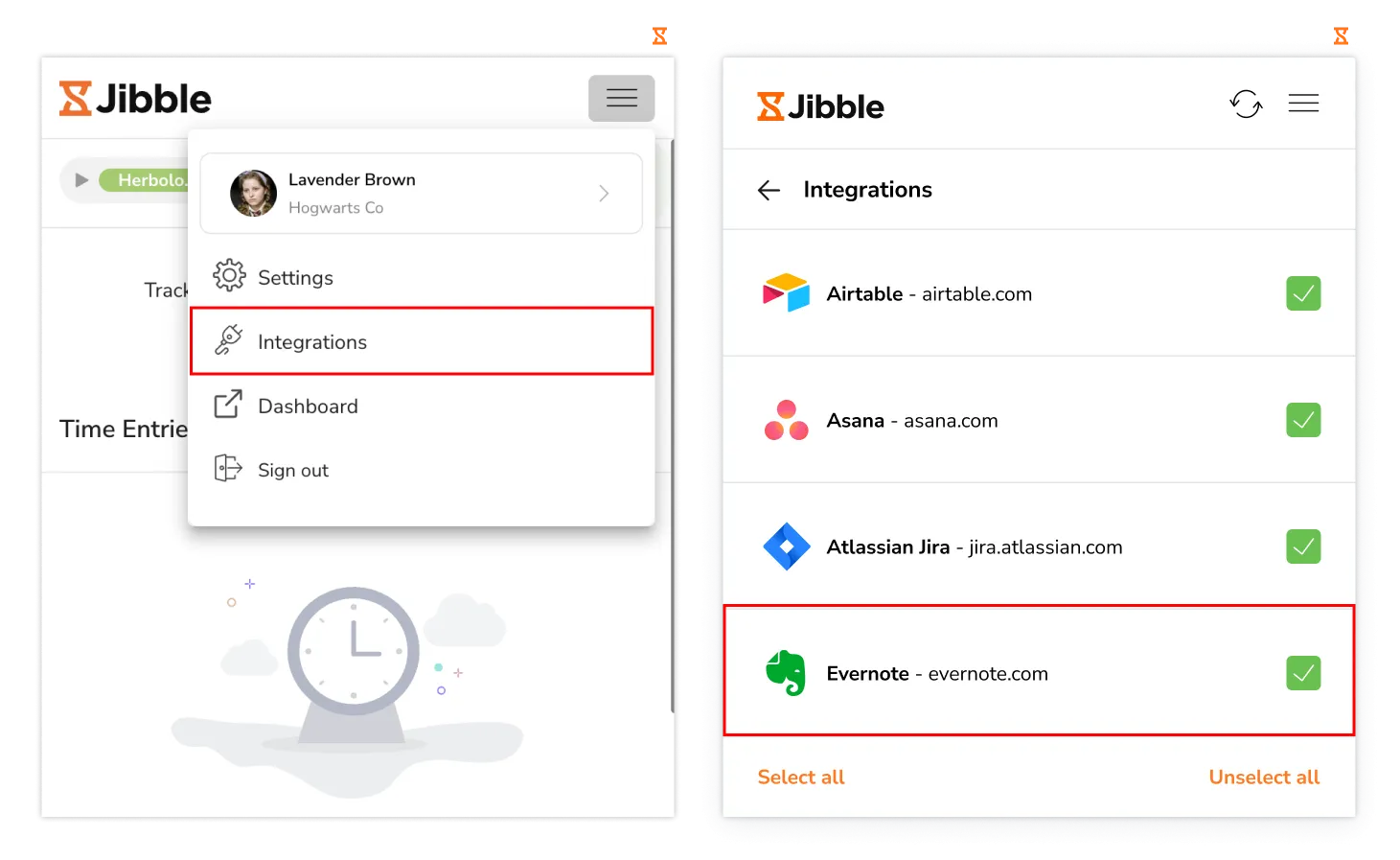
Task: Click the Select all link
Action: coord(801,778)
